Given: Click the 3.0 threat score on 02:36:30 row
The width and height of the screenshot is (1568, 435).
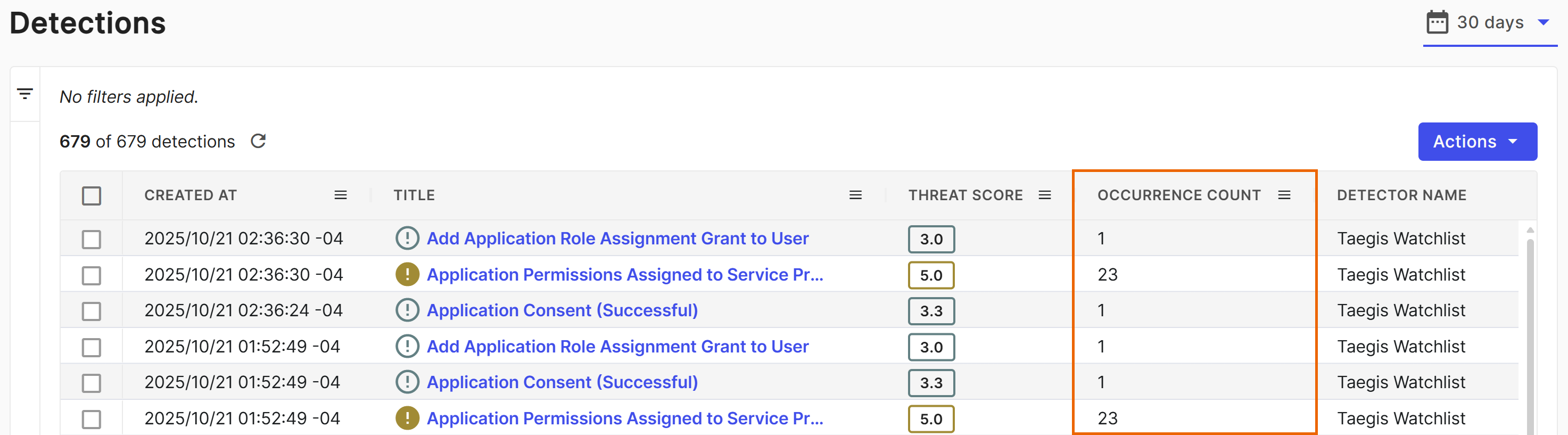Looking at the screenshot, I should point(931,239).
